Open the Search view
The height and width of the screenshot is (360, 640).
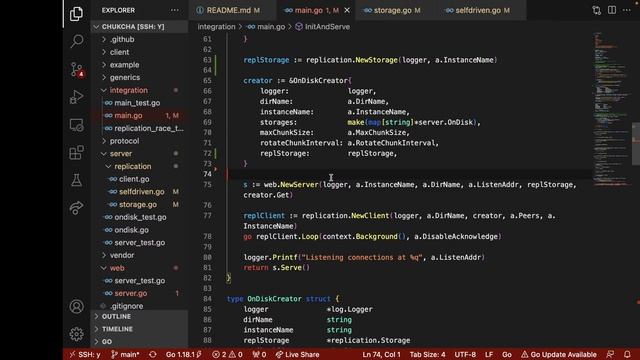pyautogui.click(x=76, y=41)
